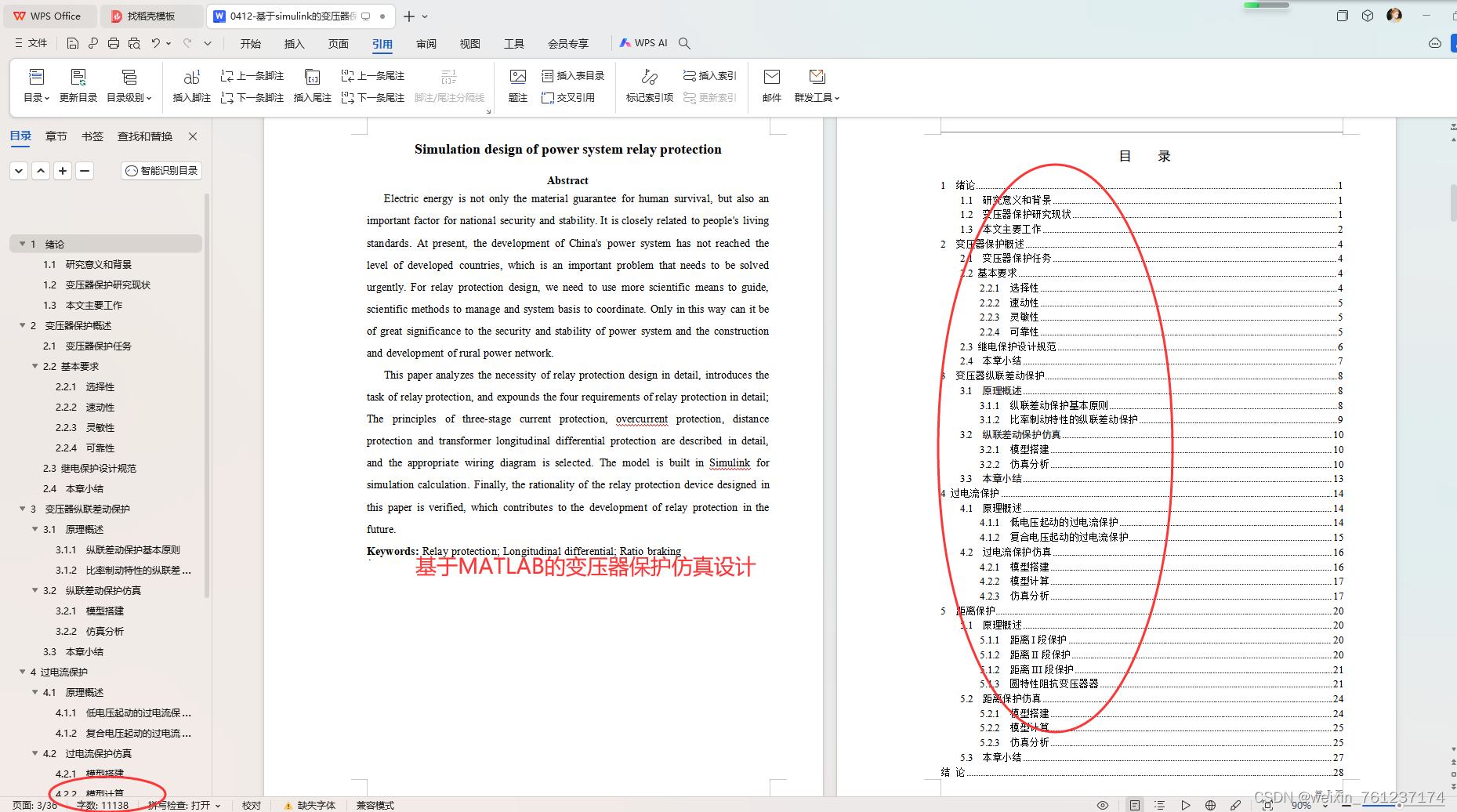Screen dimensions: 1457x812
Task: Select page layout view icon in status bar
Action: tap(1134, 805)
